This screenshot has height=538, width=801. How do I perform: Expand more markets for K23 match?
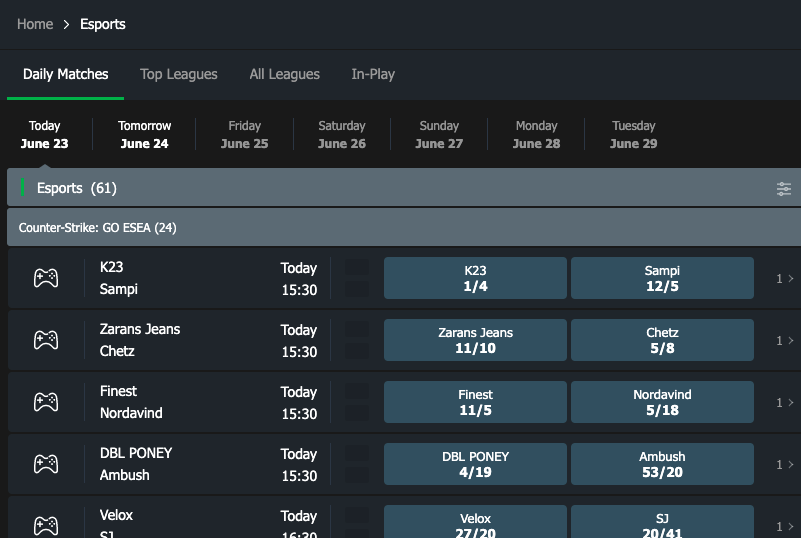[785, 278]
